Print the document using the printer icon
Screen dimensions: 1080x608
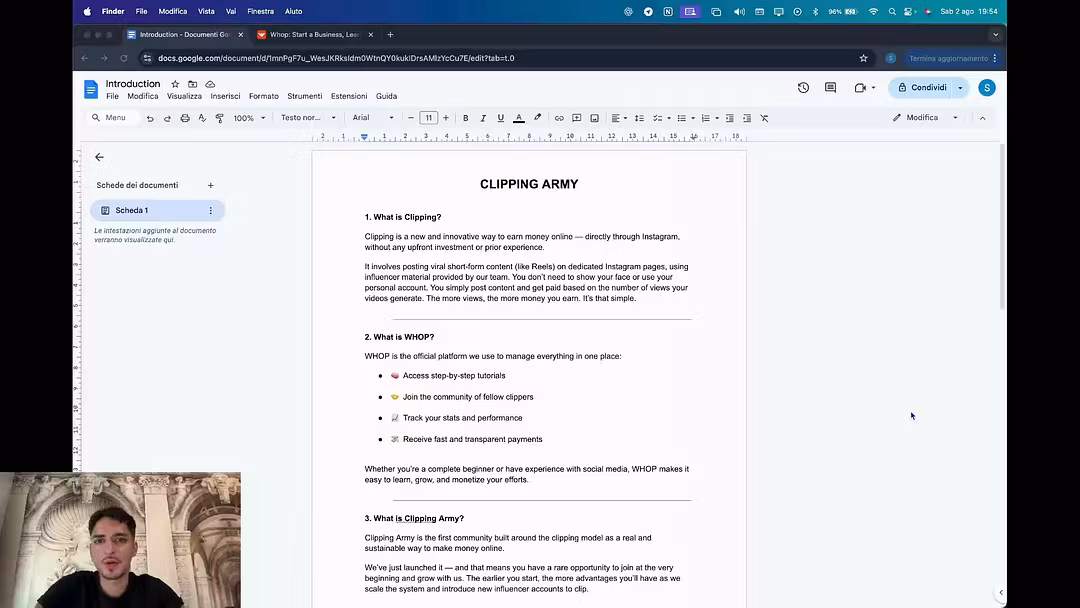pos(185,118)
